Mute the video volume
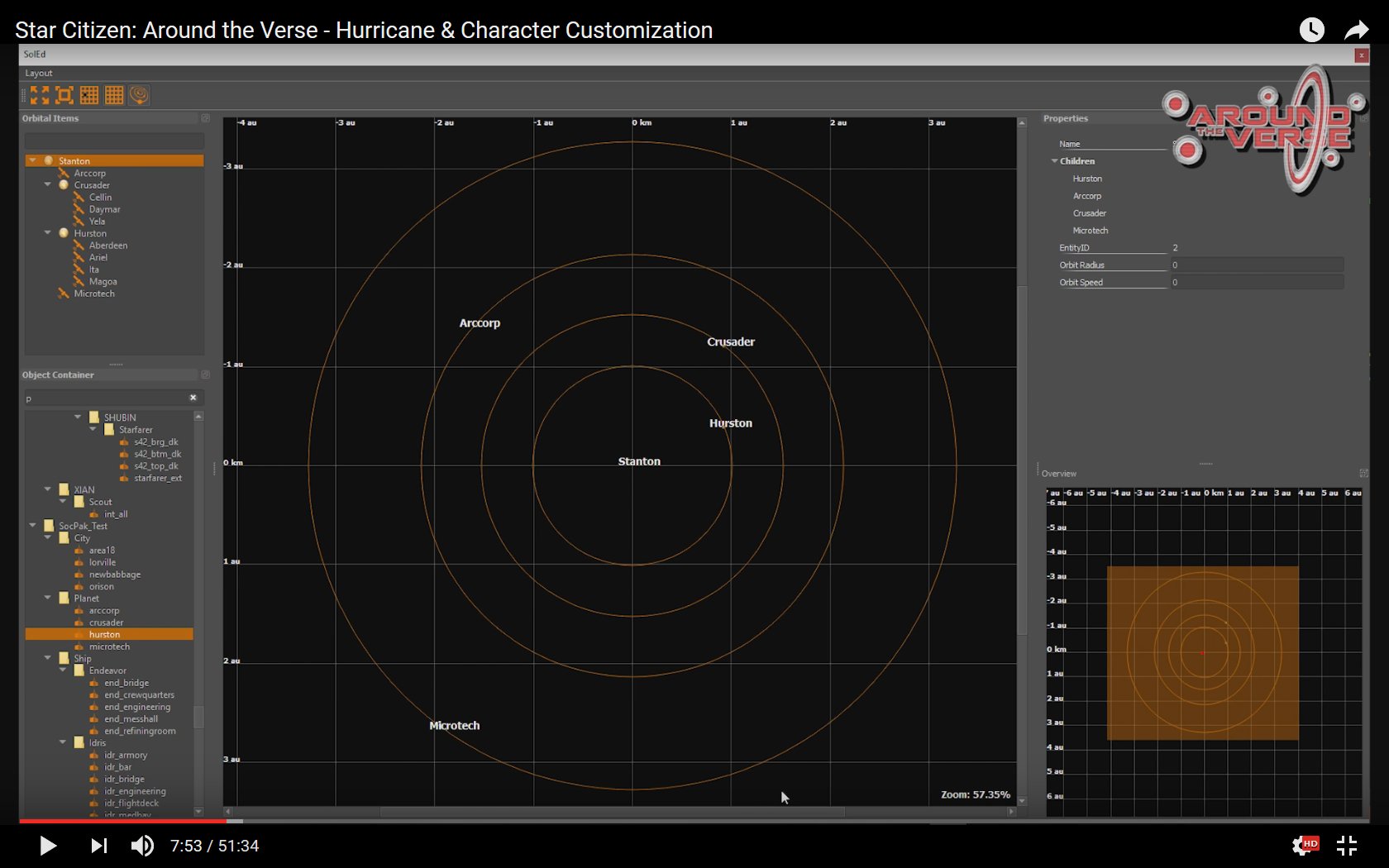This screenshot has width=1389, height=868. point(142,846)
